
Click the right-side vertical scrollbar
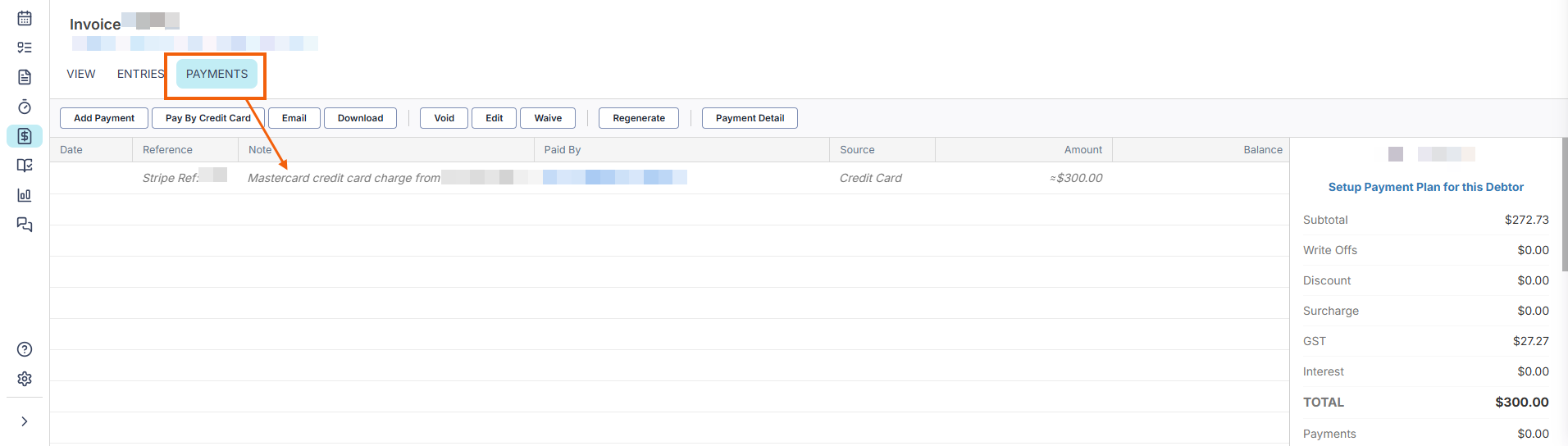[1564, 205]
